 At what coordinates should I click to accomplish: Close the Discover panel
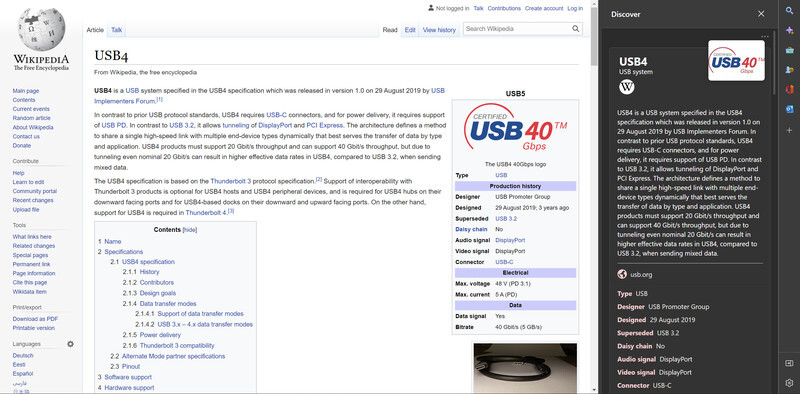pyautogui.click(x=761, y=14)
